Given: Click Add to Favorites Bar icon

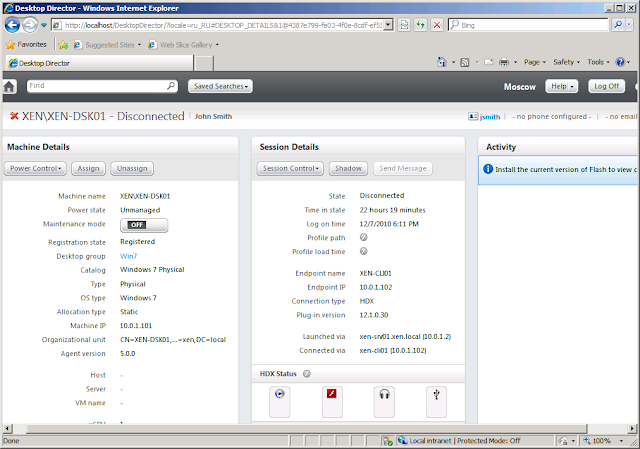Looking at the screenshot, I should pos(63,45).
